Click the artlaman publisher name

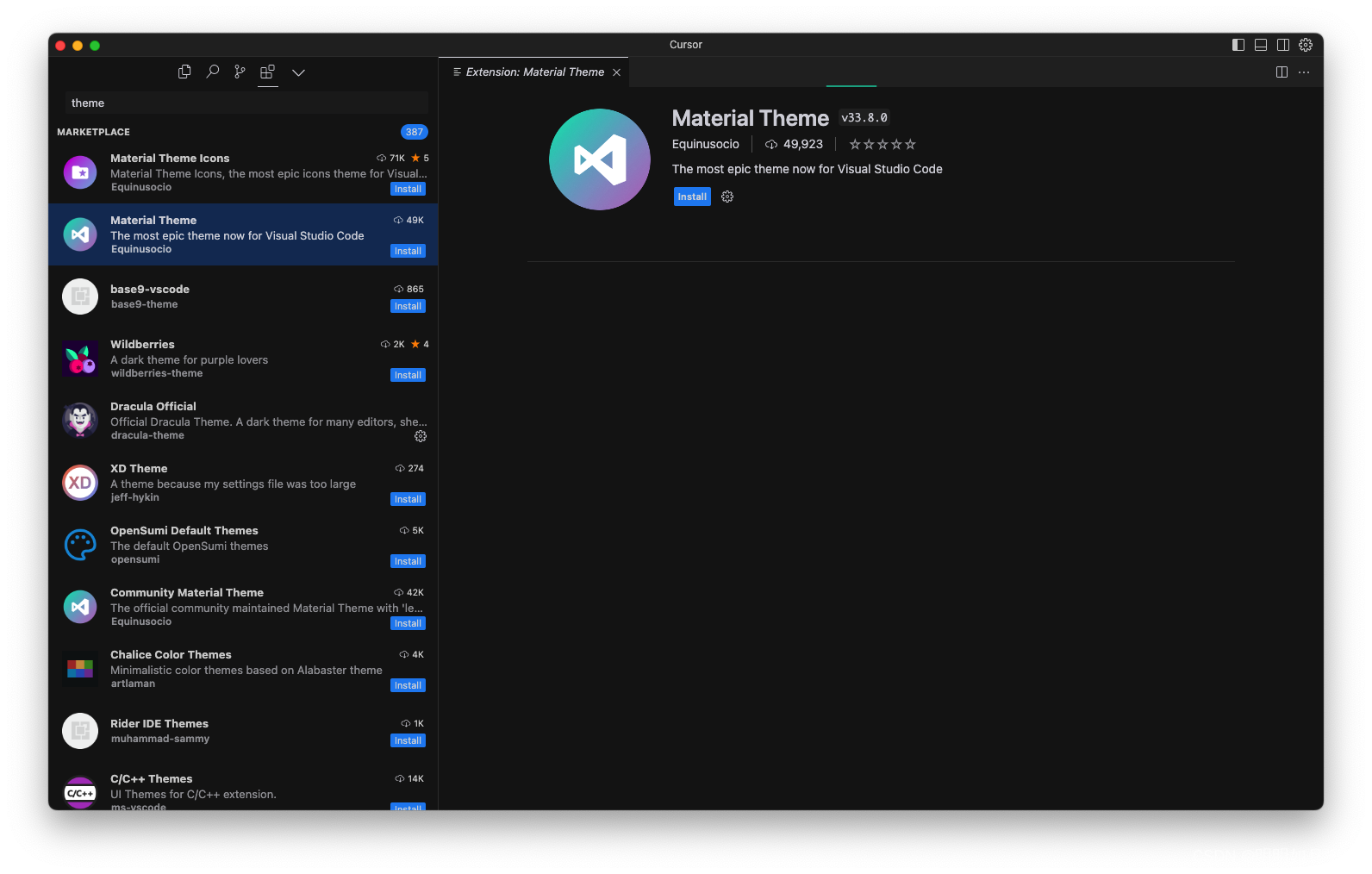133,684
